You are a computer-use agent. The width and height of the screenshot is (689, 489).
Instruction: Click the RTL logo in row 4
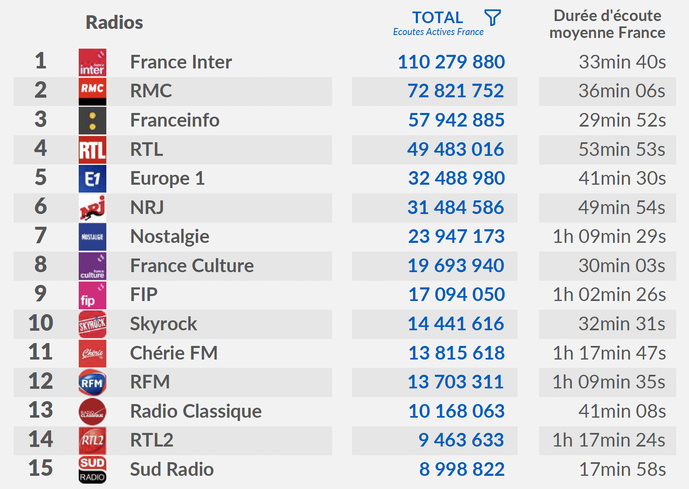pyautogui.click(x=92, y=150)
